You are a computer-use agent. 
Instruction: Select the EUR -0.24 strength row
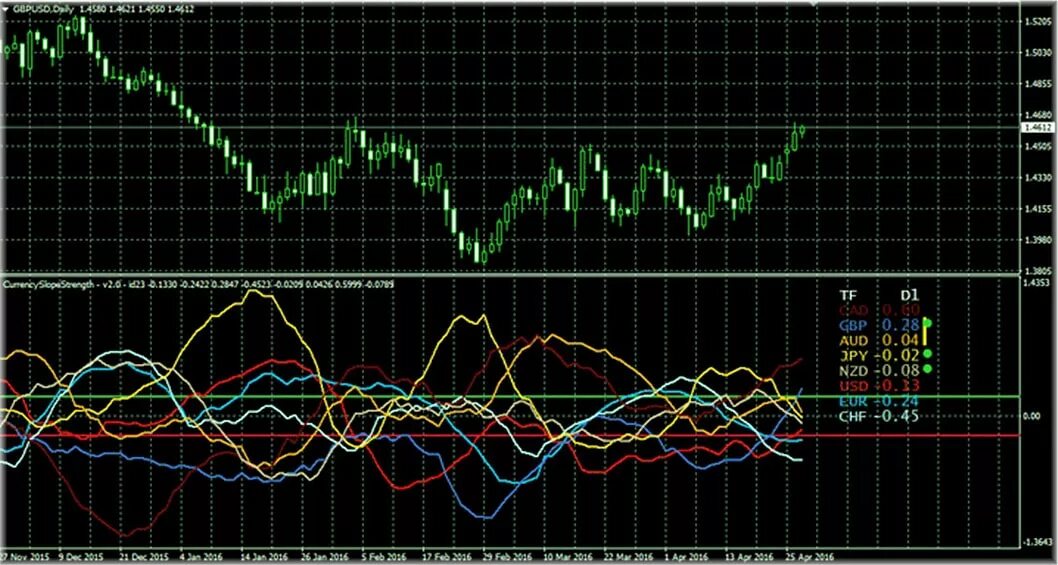[879, 400]
